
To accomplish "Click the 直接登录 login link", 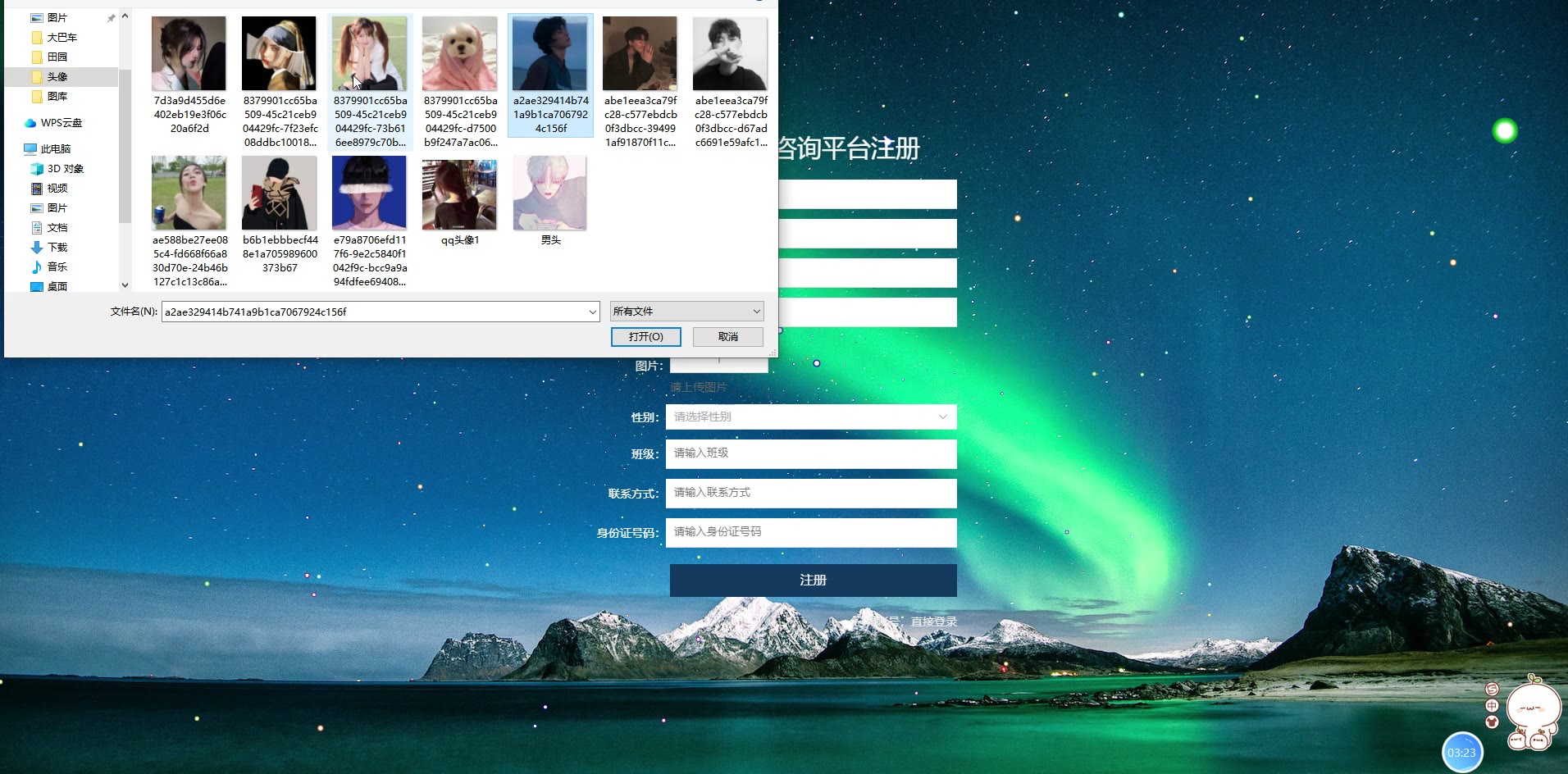I will pos(934,621).
